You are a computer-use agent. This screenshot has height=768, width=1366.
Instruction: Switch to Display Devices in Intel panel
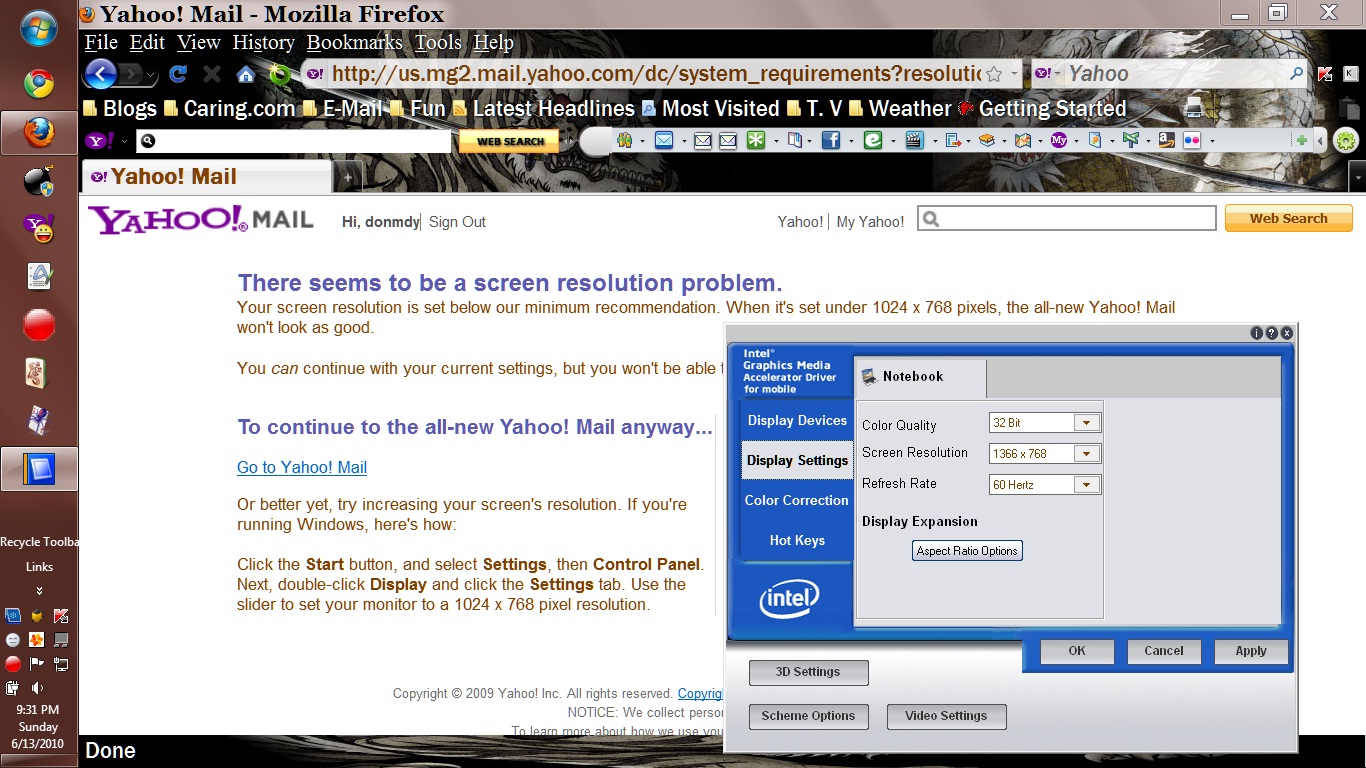click(797, 421)
